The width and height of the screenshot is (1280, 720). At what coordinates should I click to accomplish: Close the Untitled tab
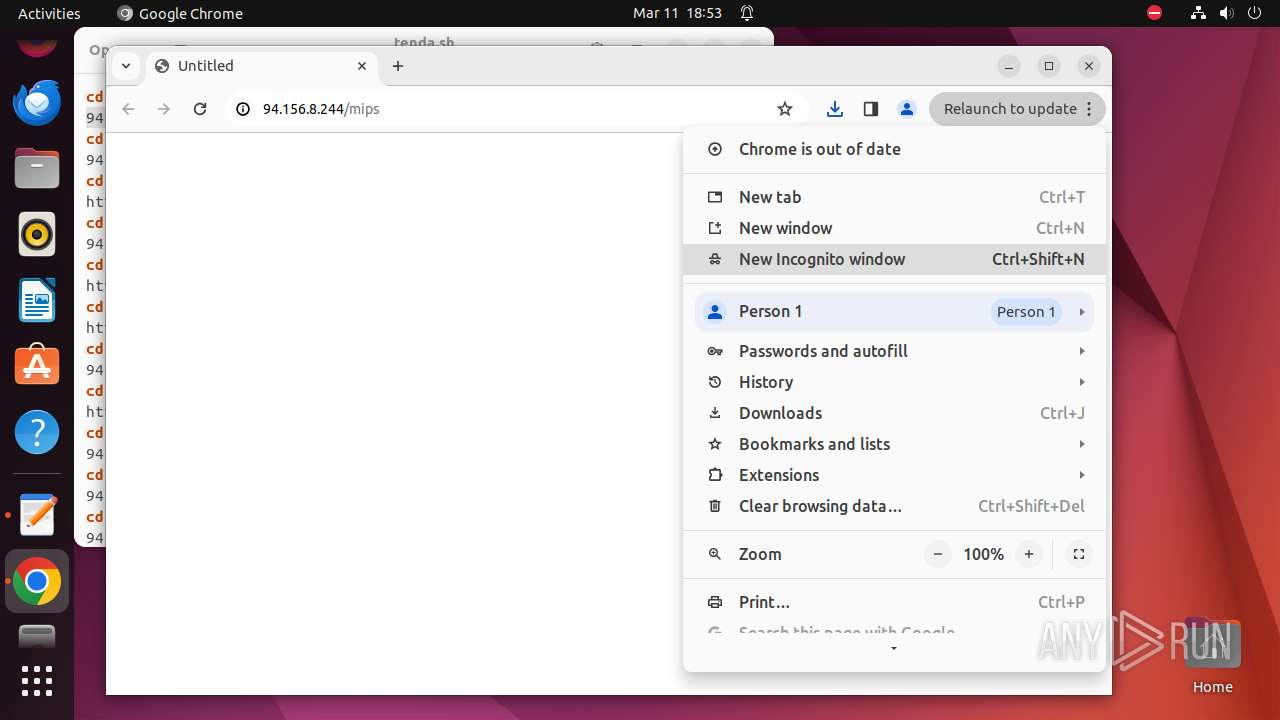pos(362,66)
